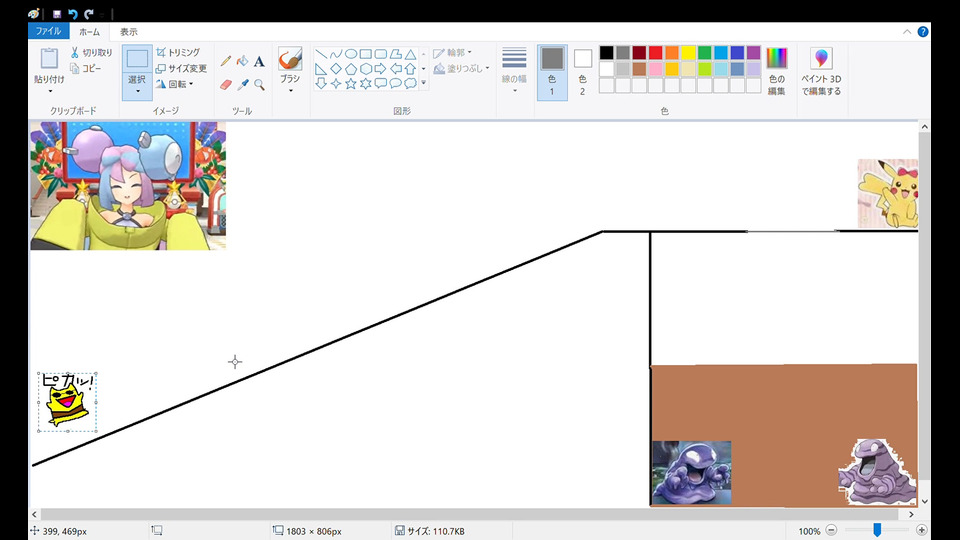Expand shapes gallery more arrow
This screenshot has width=960, height=540.
(424, 83)
